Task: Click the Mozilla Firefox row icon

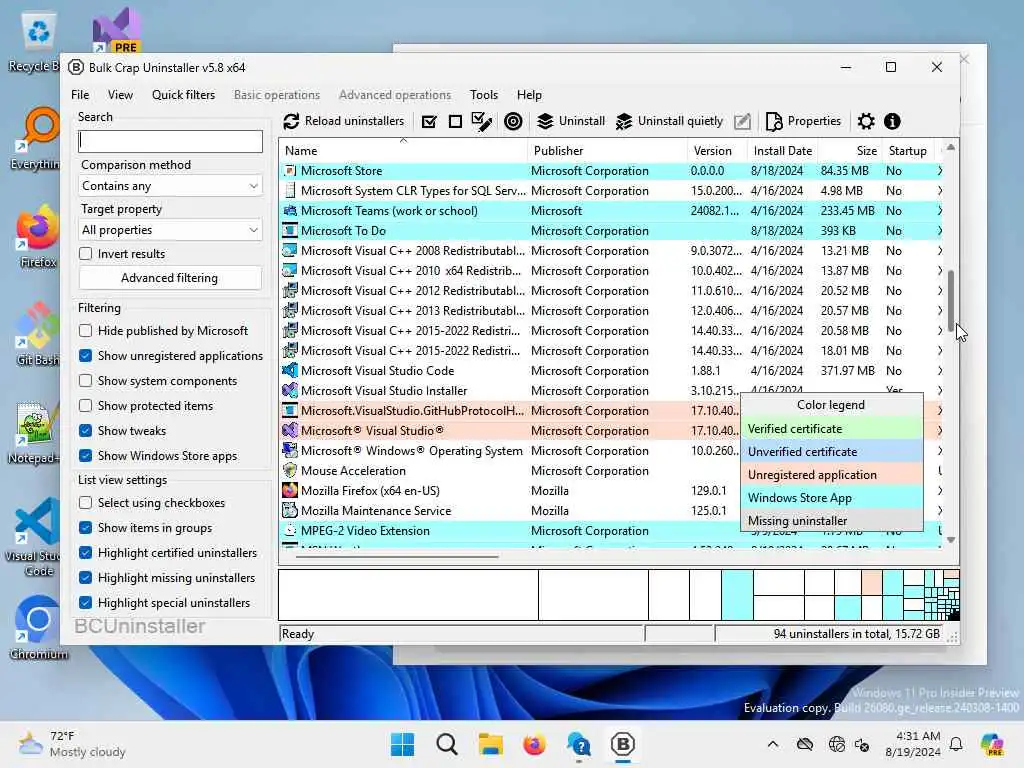Action: click(x=290, y=490)
